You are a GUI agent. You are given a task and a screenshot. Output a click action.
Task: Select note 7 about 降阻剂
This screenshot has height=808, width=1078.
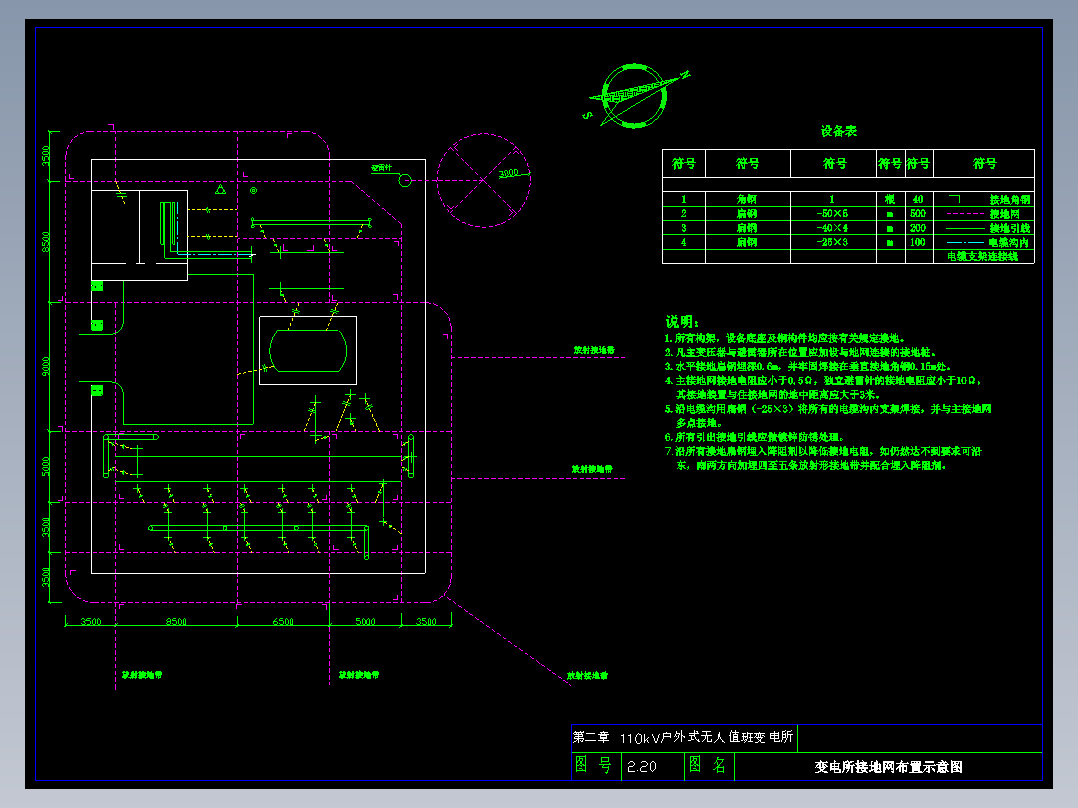point(824,459)
